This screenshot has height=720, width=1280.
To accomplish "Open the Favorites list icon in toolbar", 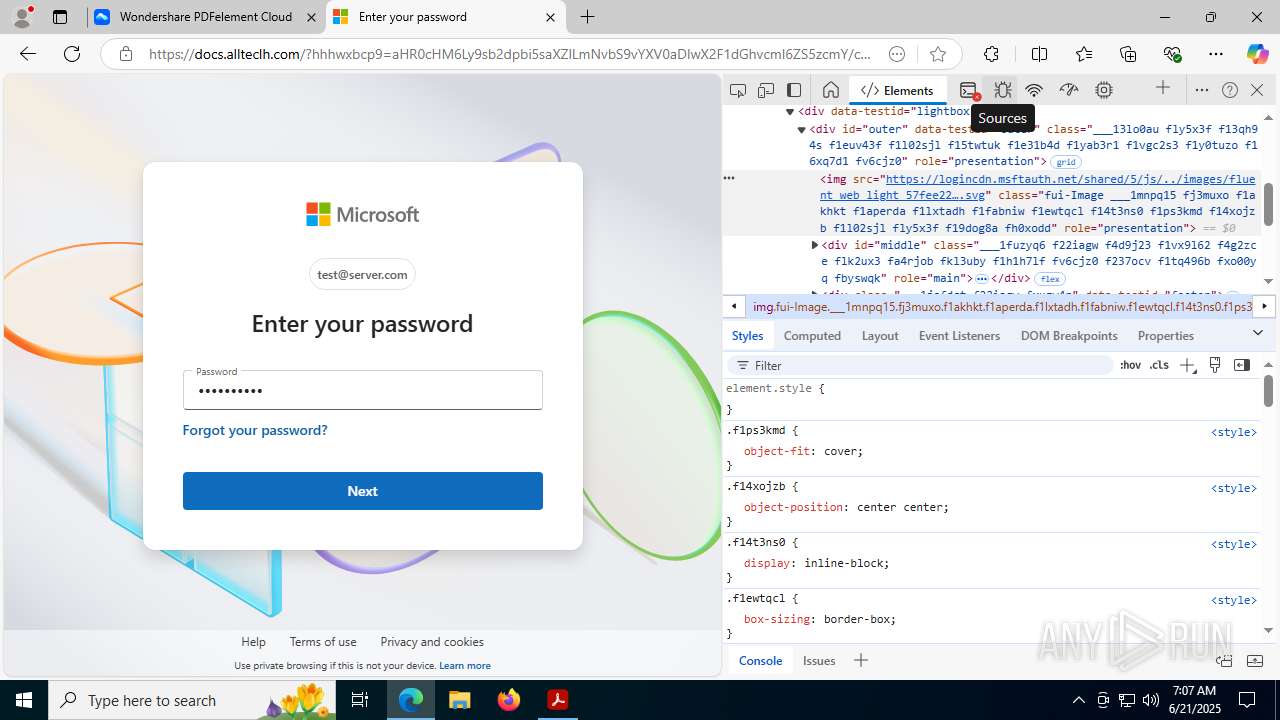I will [1084, 54].
